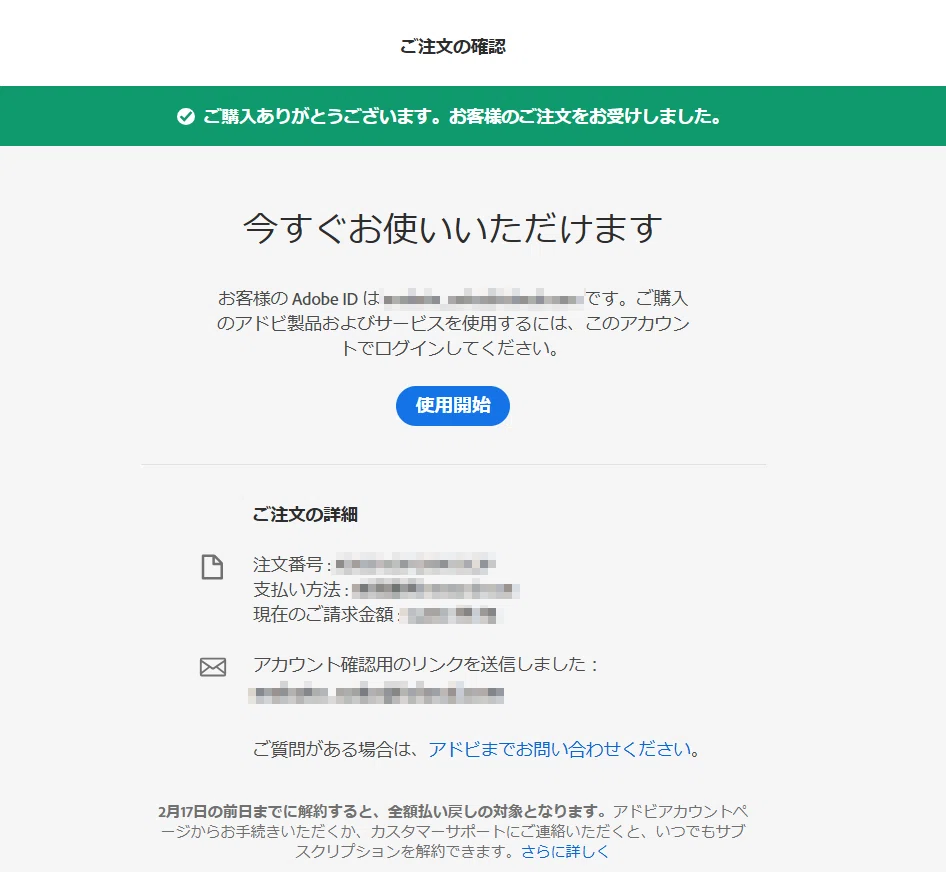Screen dimensions: 946x872
Task: Open the アドビまでお問い合わせください link
Action: [x=560, y=749]
